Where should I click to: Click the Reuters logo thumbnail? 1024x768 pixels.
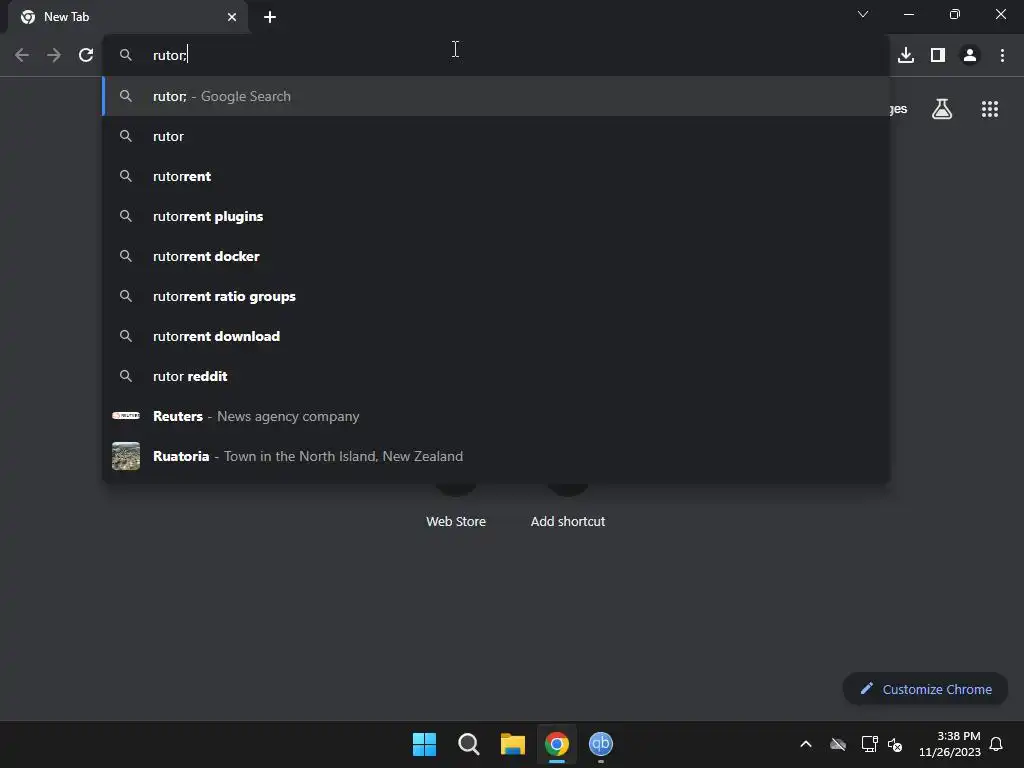tap(126, 415)
